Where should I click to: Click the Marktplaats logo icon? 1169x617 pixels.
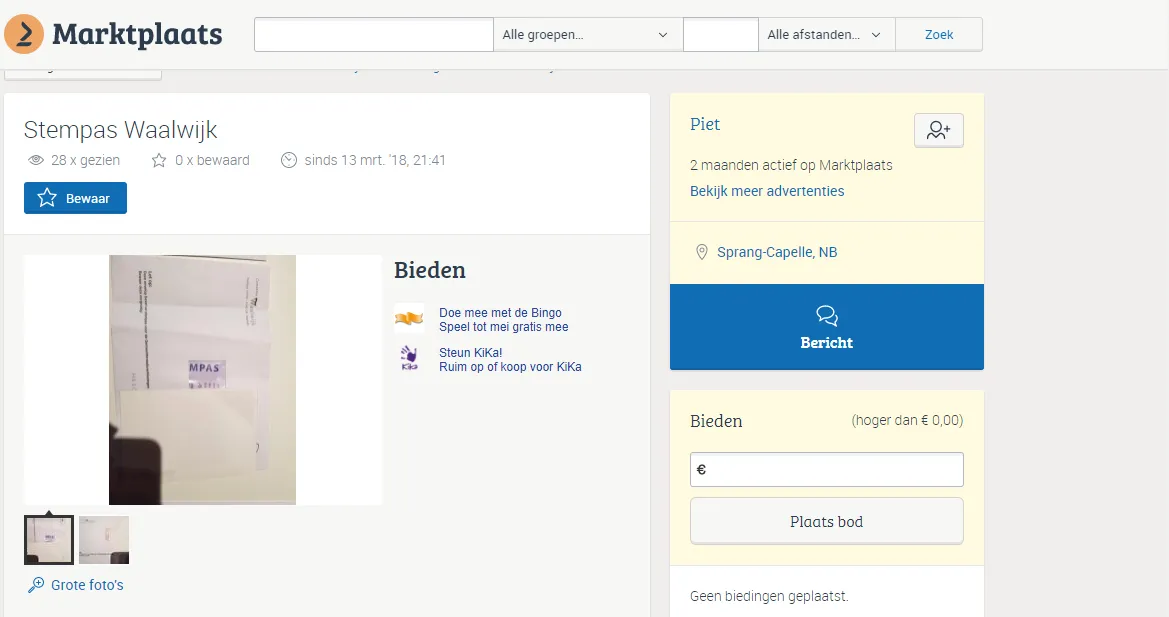(24, 34)
